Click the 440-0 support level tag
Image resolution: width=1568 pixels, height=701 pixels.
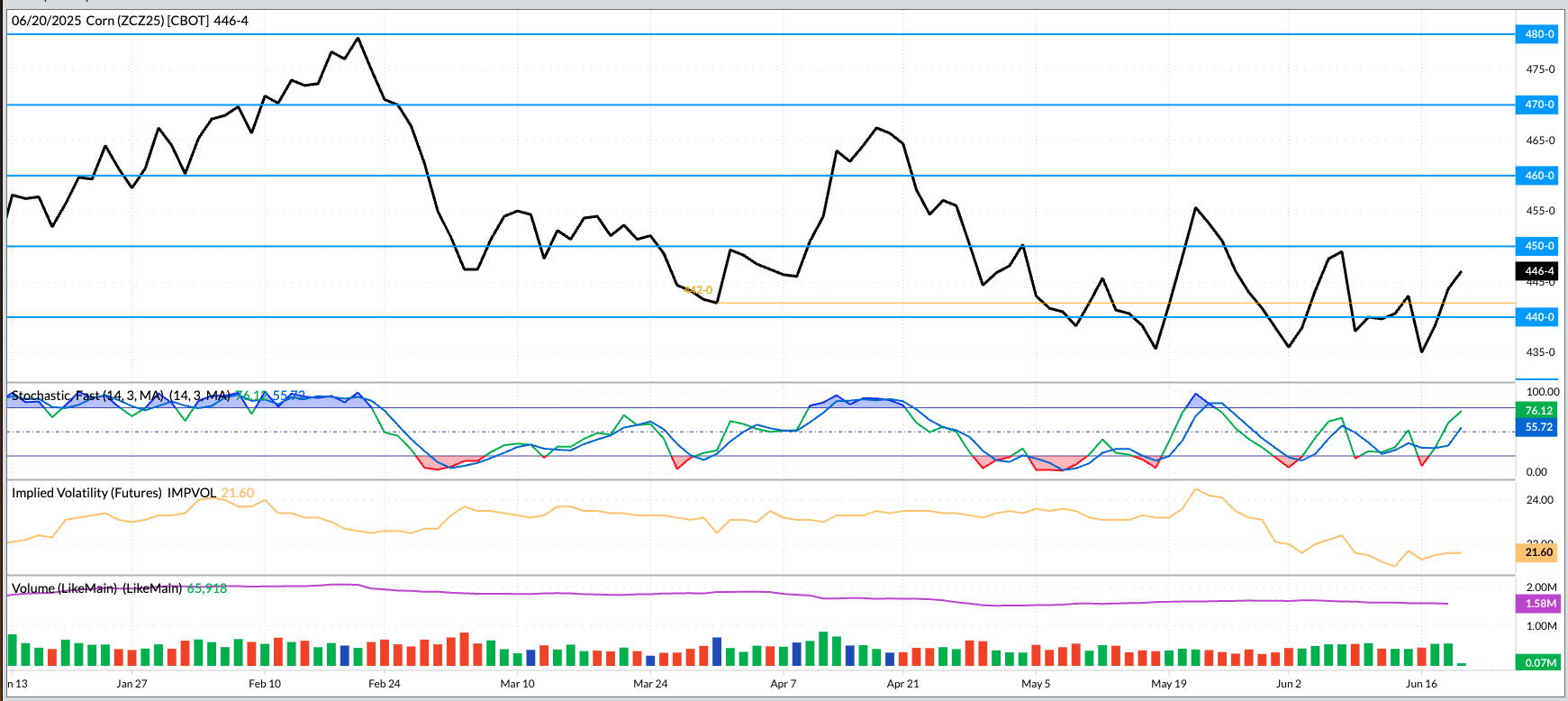tap(1538, 317)
